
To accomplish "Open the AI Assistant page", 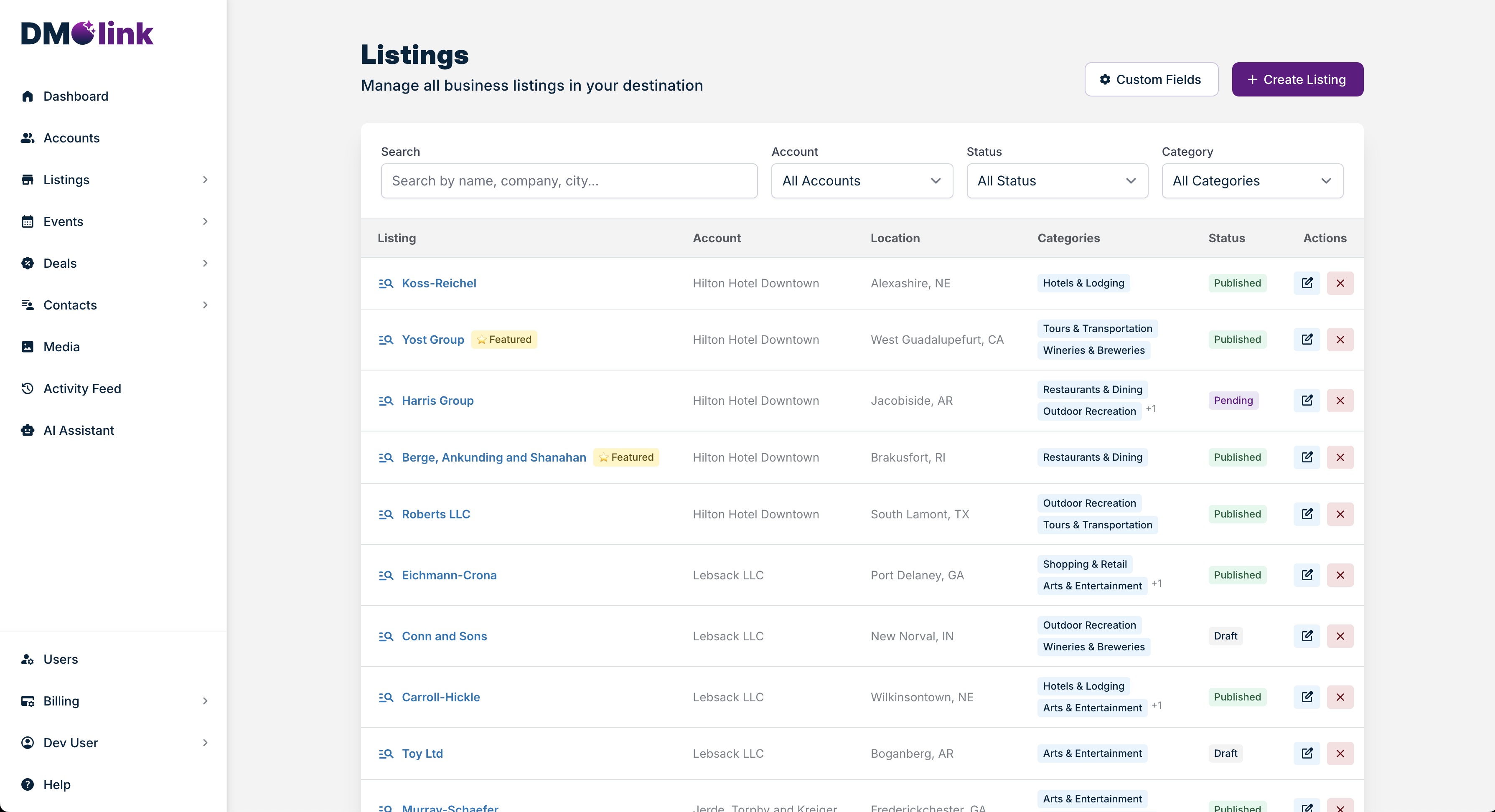I will pyautogui.click(x=79, y=430).
